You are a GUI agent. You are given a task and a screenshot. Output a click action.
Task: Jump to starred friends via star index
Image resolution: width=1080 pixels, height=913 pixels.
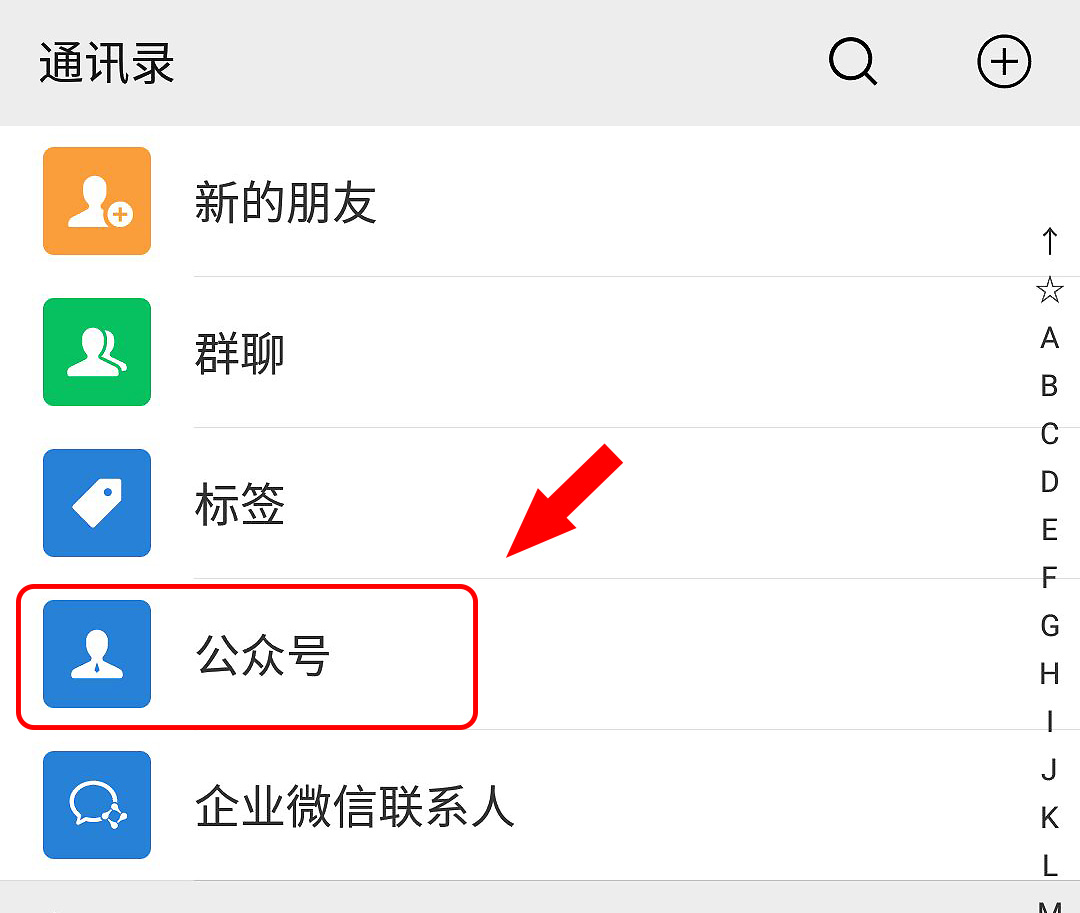click(1049, 290)
